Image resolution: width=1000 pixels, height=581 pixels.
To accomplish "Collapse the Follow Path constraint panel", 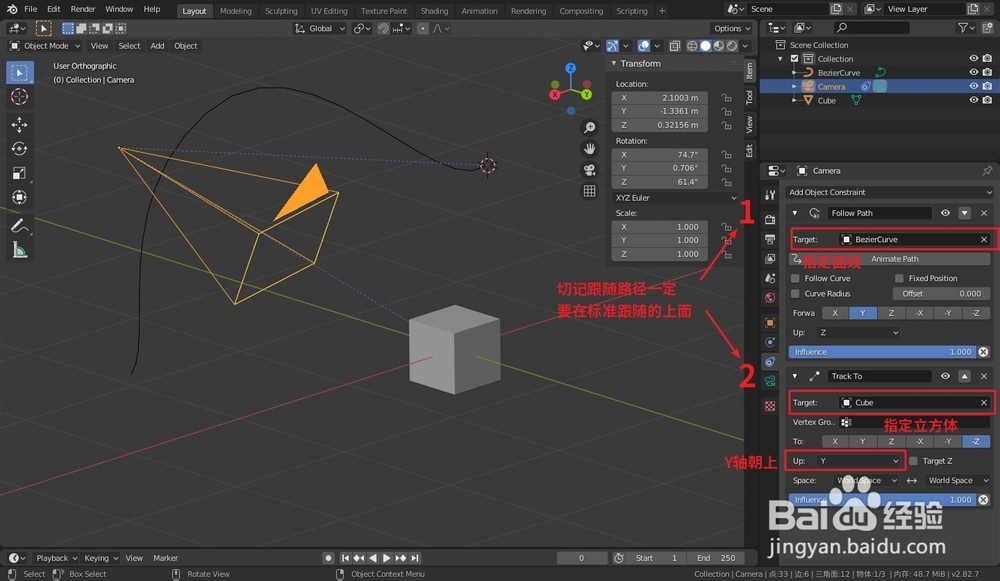I will pyautogui.click(x=795, y=213).
